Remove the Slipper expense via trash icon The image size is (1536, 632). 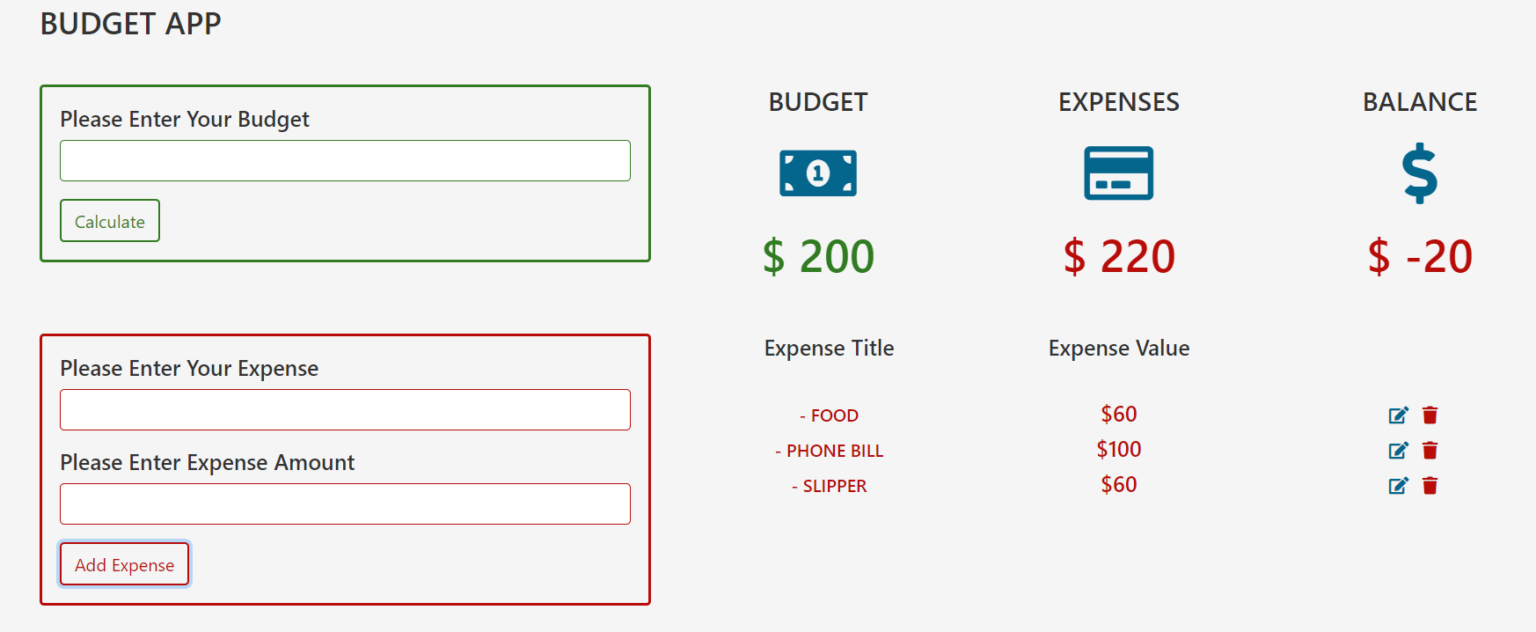click(1430, 486)
